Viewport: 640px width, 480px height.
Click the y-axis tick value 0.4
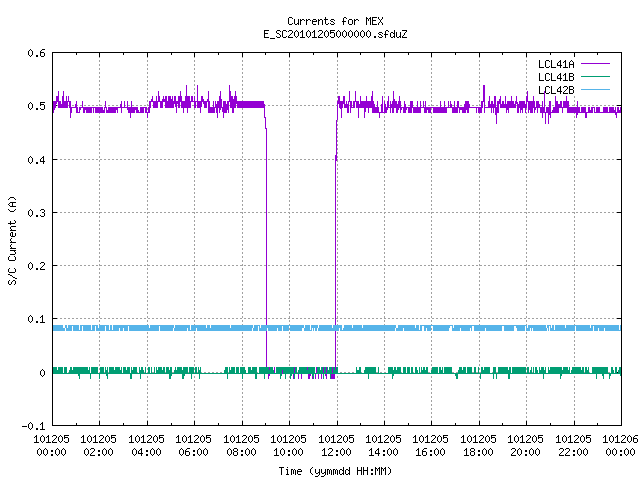[x=36, y=160]
